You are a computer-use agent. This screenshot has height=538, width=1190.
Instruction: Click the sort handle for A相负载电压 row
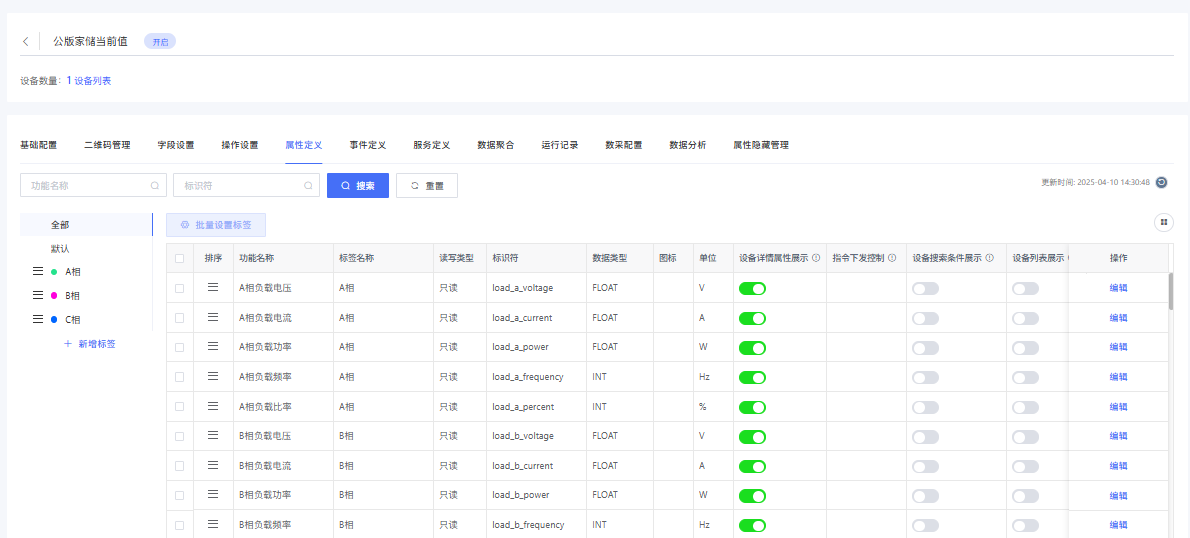tap(212, 288)
